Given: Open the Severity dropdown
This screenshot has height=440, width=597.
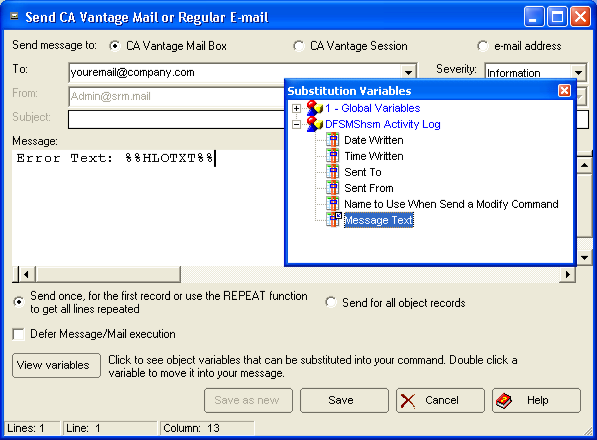Looking at the screenshot, I should click(x=578, y=72).
